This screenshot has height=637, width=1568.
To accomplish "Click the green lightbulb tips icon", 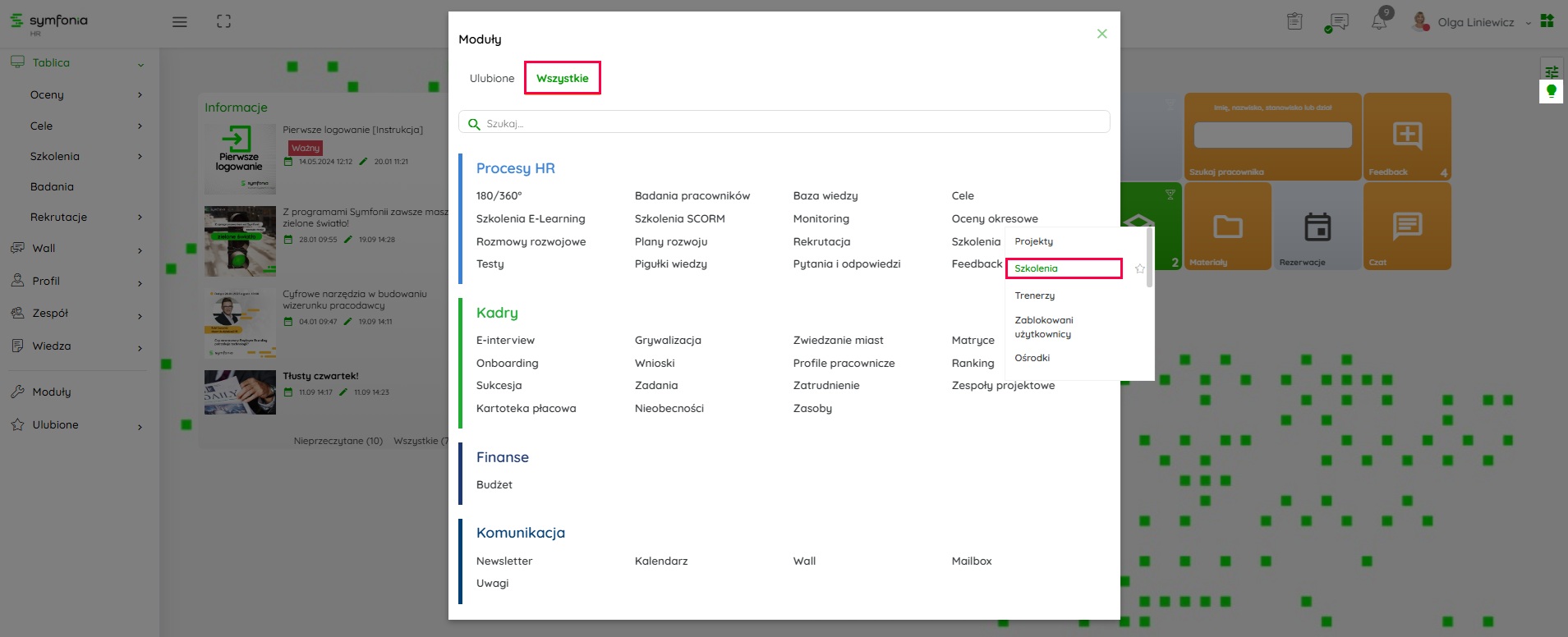I will tap(1551, 91).
